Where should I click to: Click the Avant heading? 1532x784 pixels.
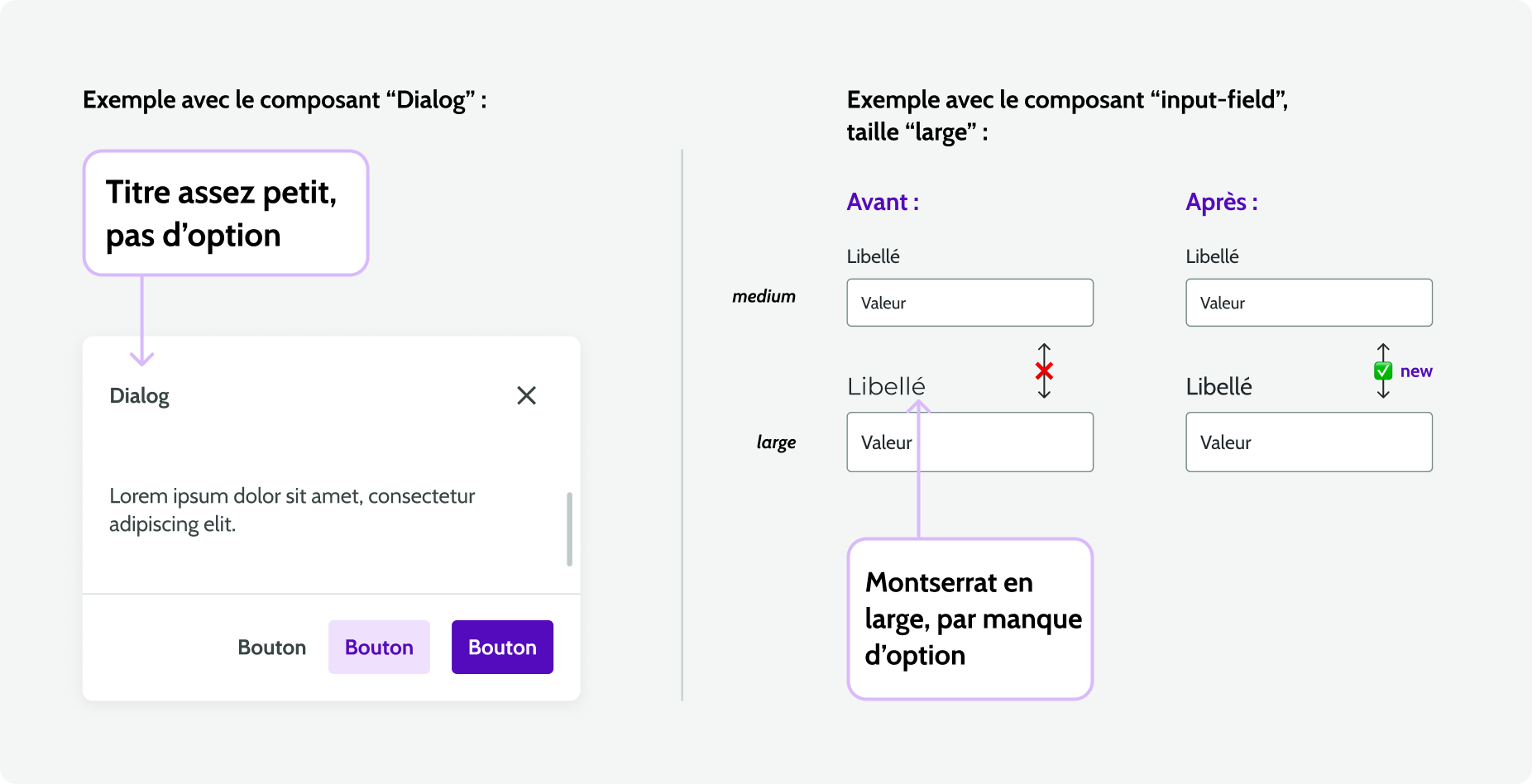(x=883, y=203)
